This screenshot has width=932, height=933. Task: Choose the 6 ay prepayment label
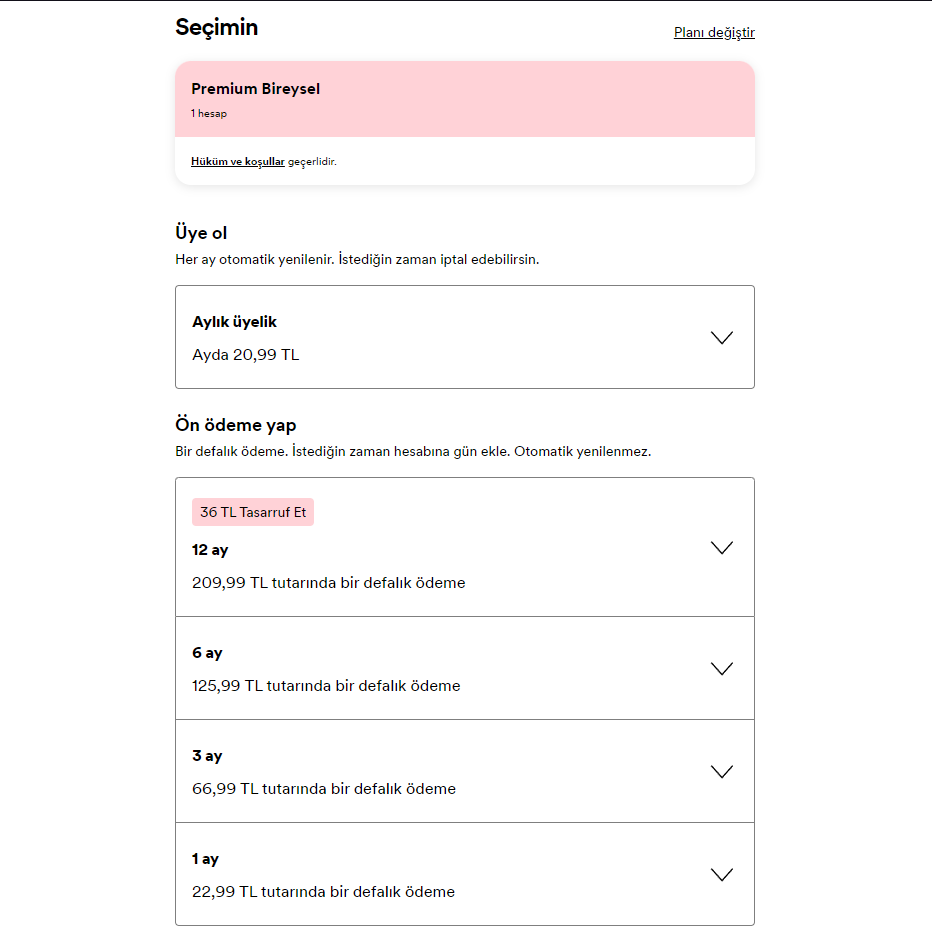coord(207,653)
